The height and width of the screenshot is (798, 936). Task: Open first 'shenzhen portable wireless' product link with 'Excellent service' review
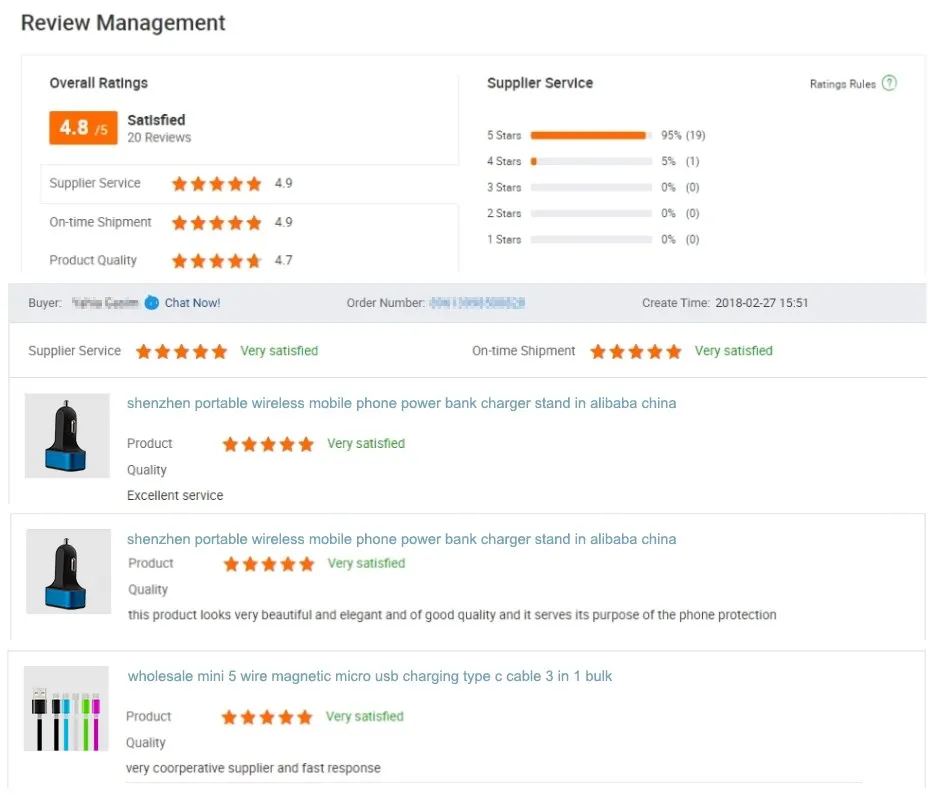pos(401,403)
